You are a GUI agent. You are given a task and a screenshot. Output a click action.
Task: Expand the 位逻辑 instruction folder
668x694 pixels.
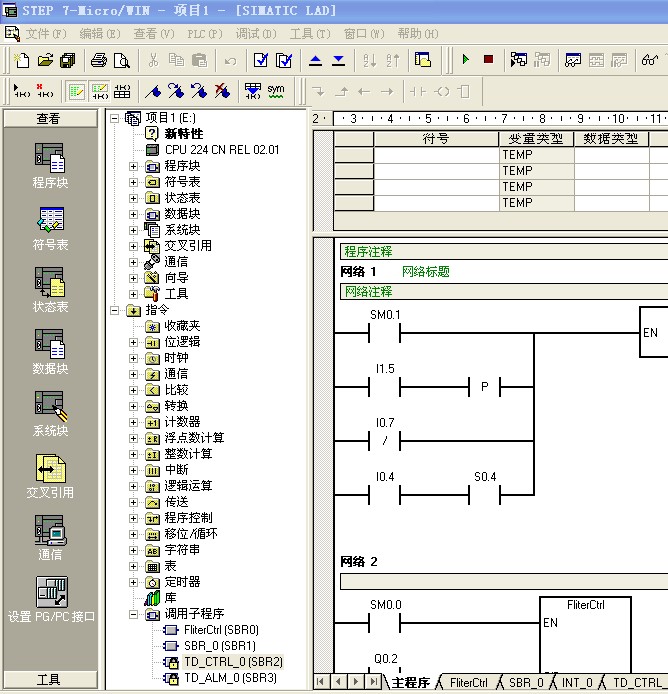134,342
